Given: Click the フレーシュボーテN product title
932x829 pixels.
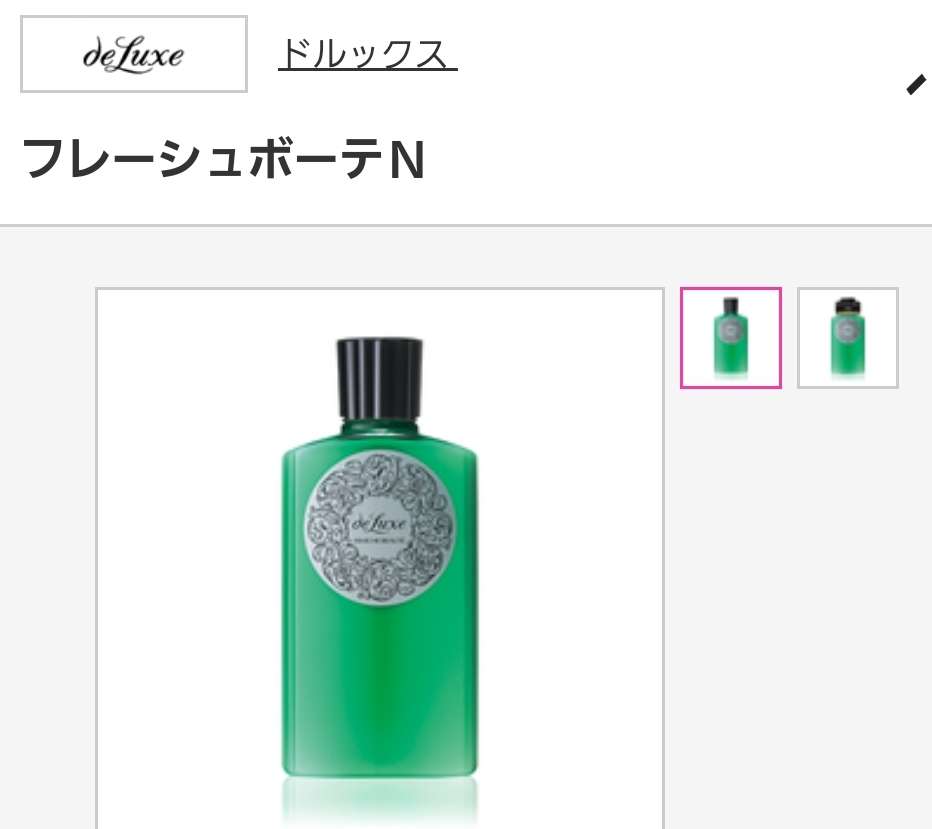Looking at the screenshot, I should [x=223, y=159].
